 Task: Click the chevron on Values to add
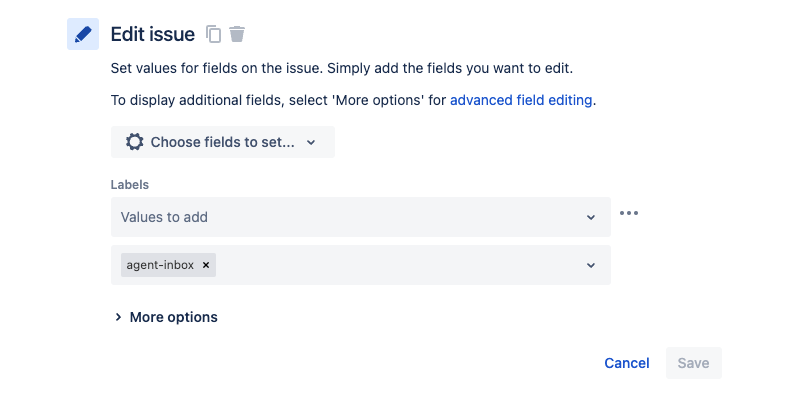coord(591,218)
